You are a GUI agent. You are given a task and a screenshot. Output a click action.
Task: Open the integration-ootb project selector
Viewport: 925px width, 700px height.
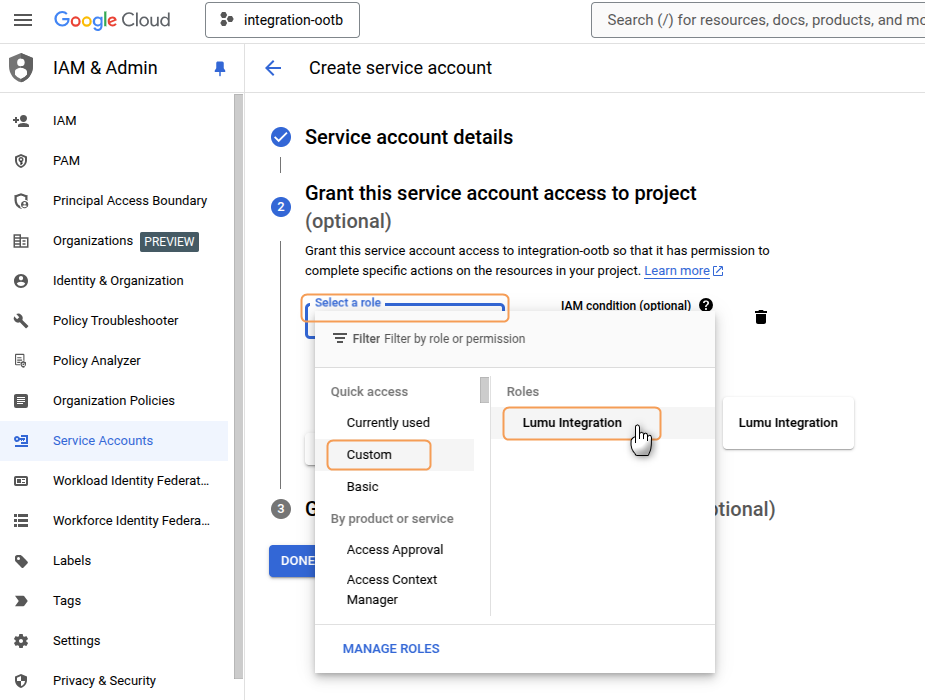282,20
